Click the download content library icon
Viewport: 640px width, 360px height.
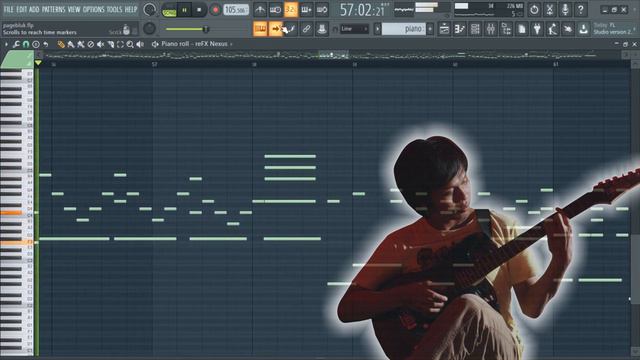tap(584, 29)
